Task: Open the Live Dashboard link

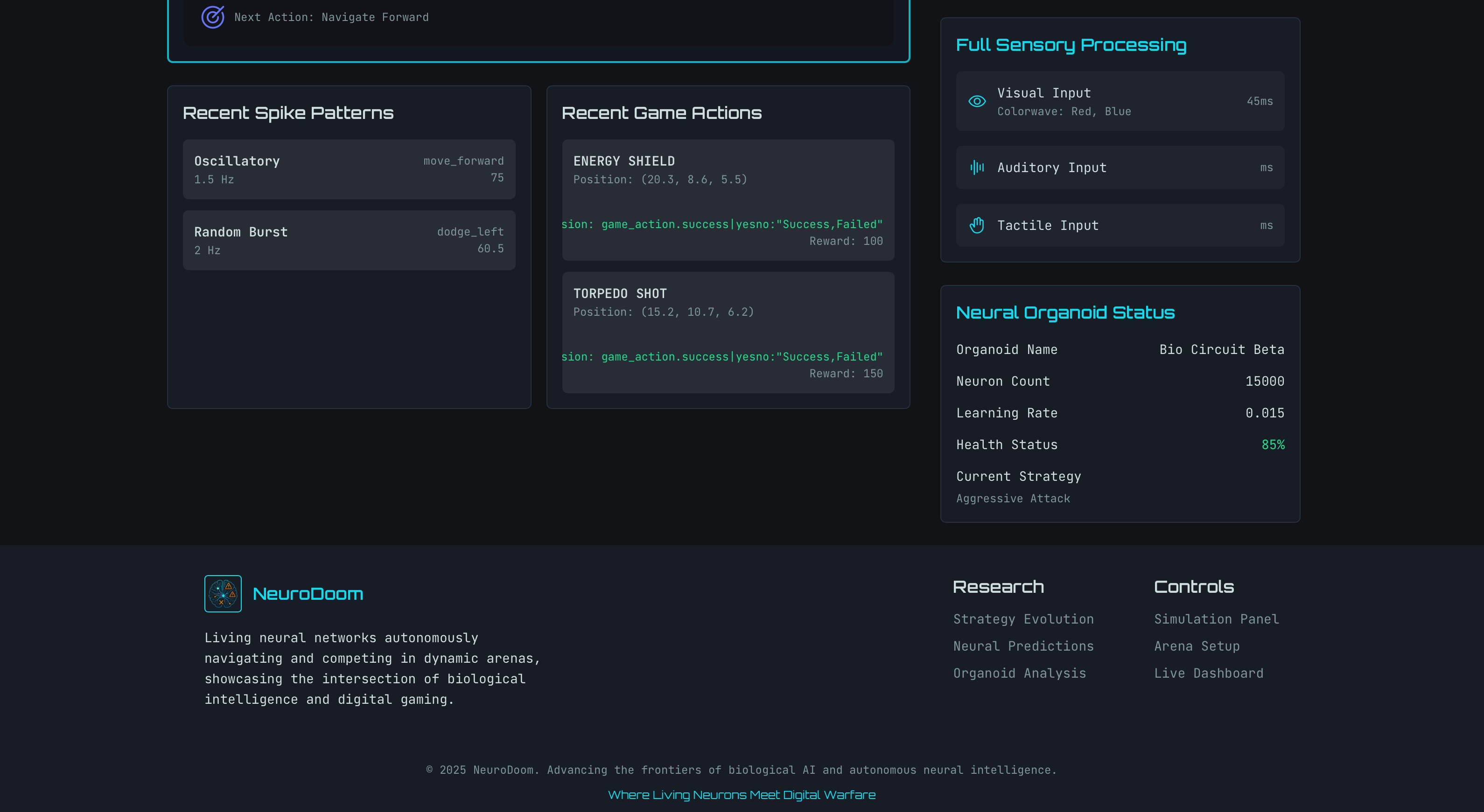Action: pos(1208,673)
